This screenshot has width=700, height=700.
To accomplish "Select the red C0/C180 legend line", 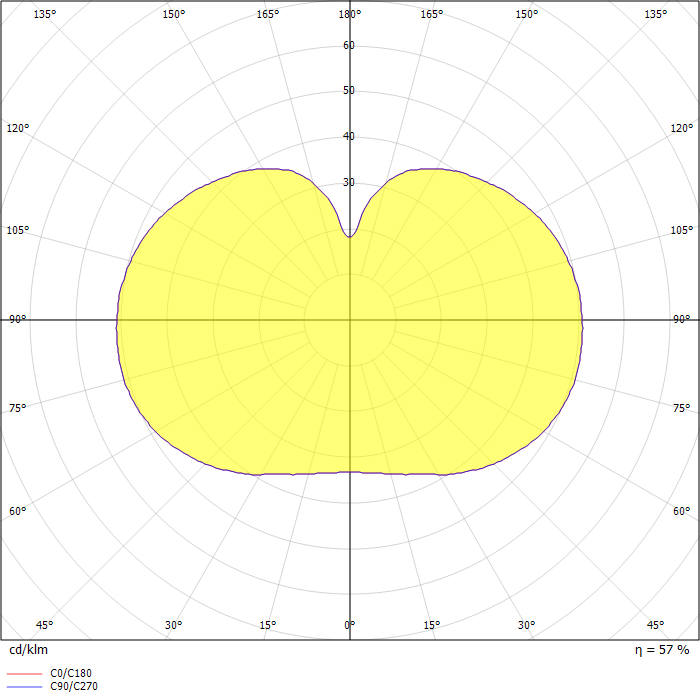I will pos(25,674).
